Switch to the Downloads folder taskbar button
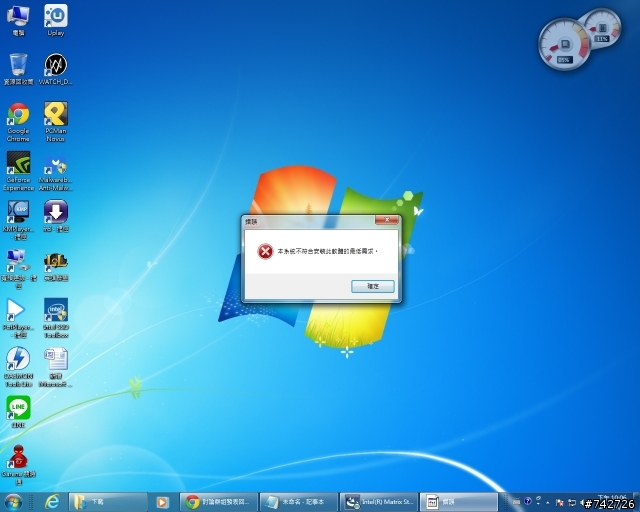 click(x=108, y=502)
